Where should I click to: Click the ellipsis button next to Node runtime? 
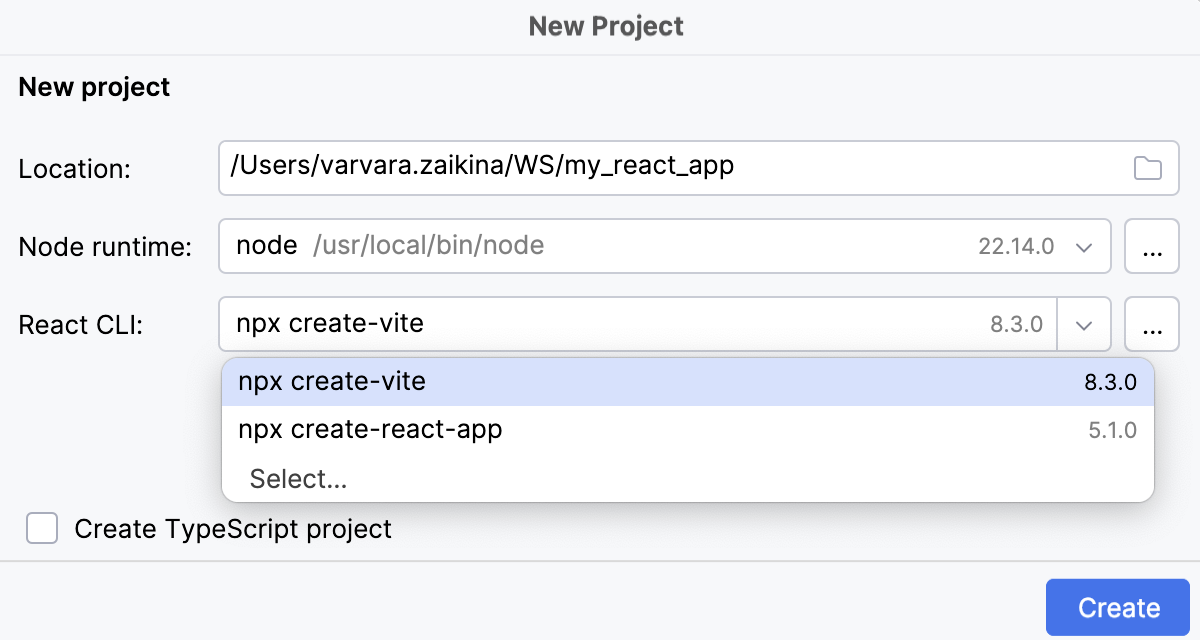click(1152, 246)
